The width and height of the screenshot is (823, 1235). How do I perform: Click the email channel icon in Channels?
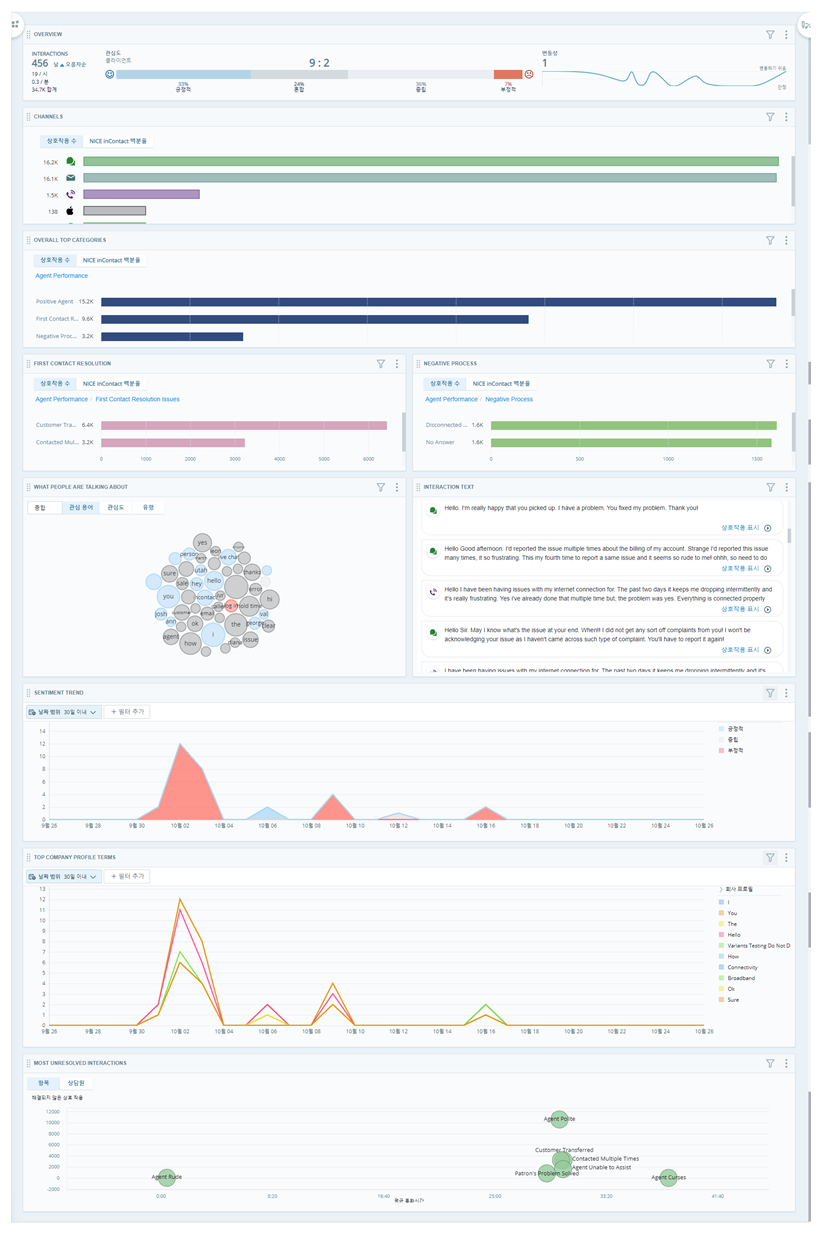[71, 178]
